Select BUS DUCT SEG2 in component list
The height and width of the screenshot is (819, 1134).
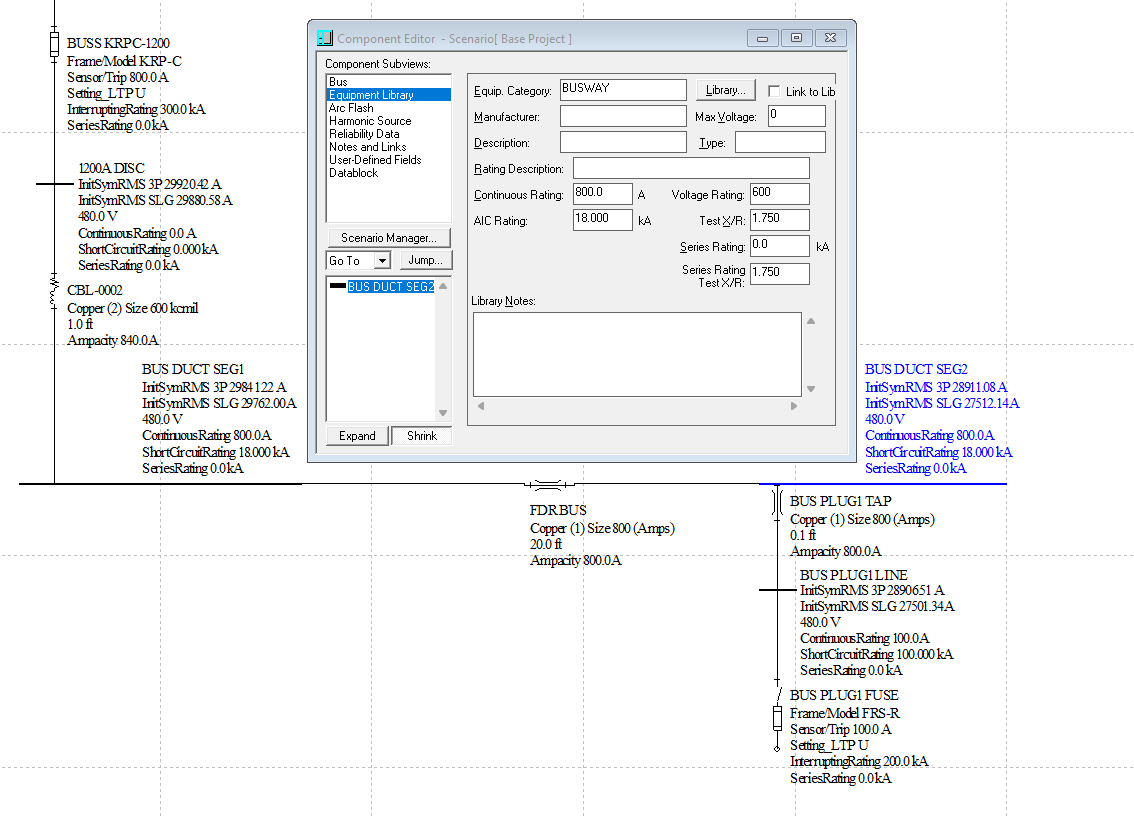[x=390, y=287]
